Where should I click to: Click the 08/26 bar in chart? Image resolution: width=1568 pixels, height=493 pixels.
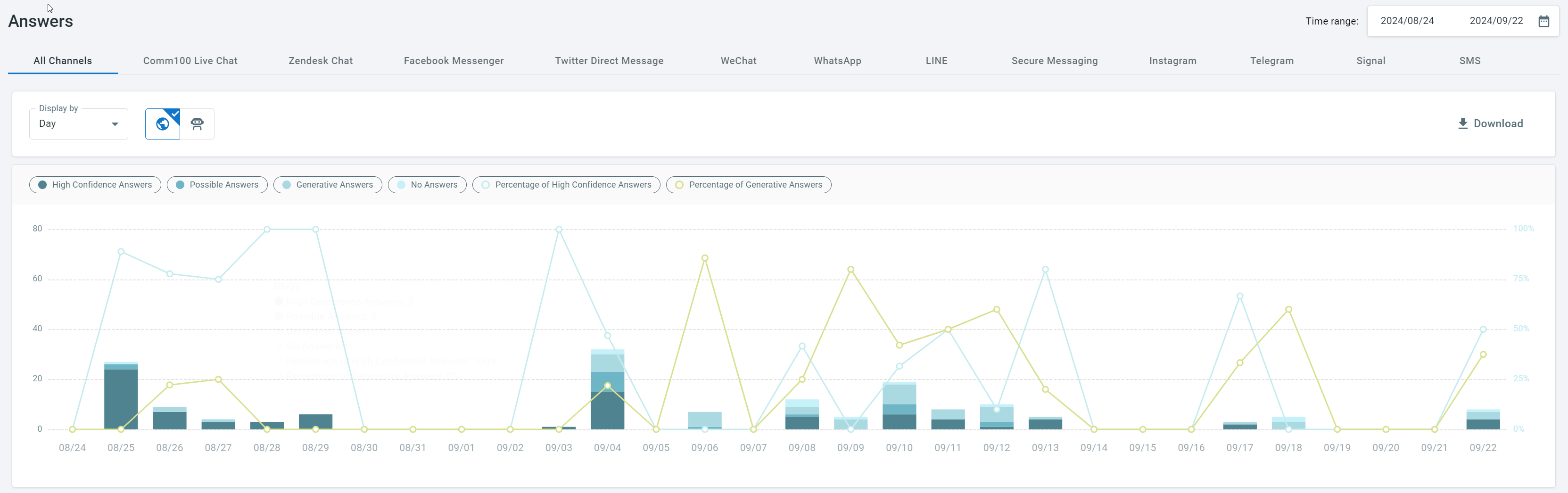170,418
